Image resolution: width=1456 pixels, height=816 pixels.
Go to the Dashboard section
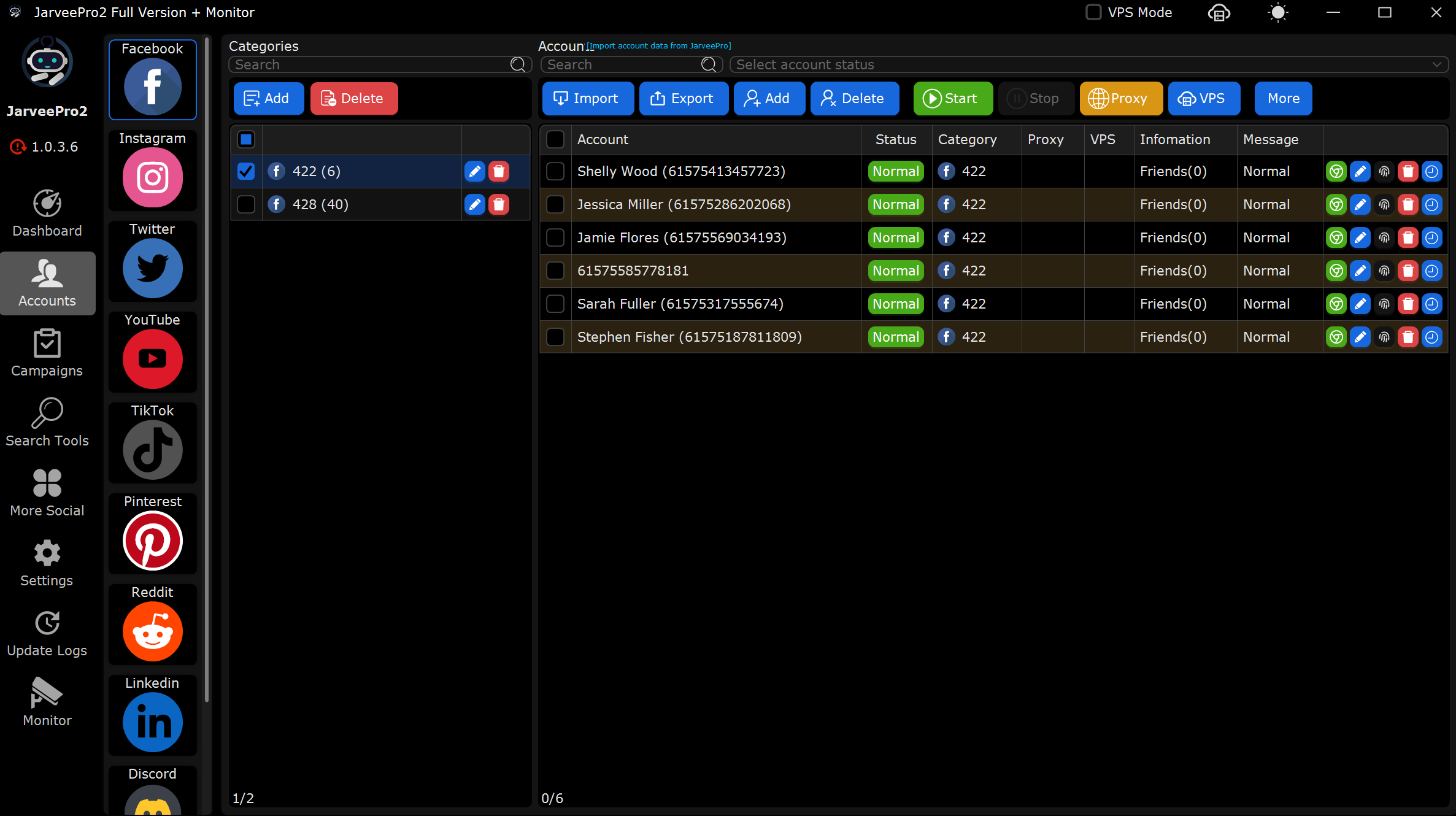(x=47, y=213)
